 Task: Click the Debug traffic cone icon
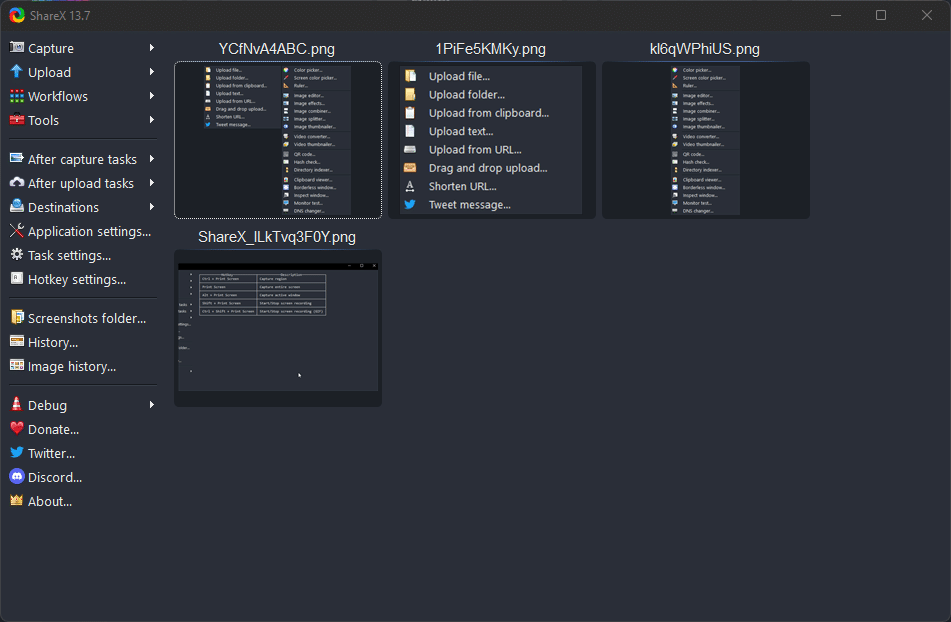coord(17,404)
